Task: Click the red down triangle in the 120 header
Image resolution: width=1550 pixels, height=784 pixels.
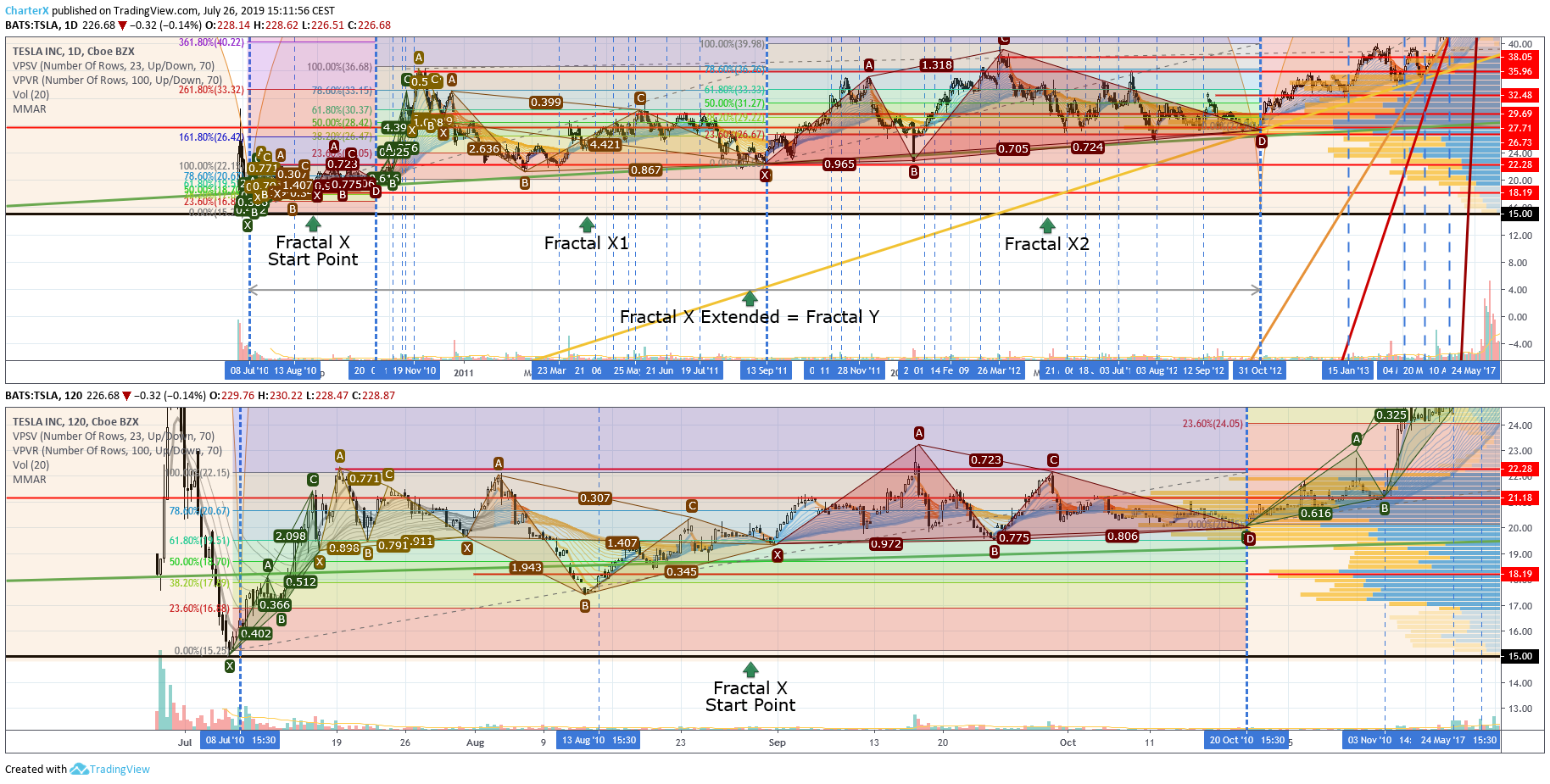Action: pyautogui.click(x=127, y=396)
